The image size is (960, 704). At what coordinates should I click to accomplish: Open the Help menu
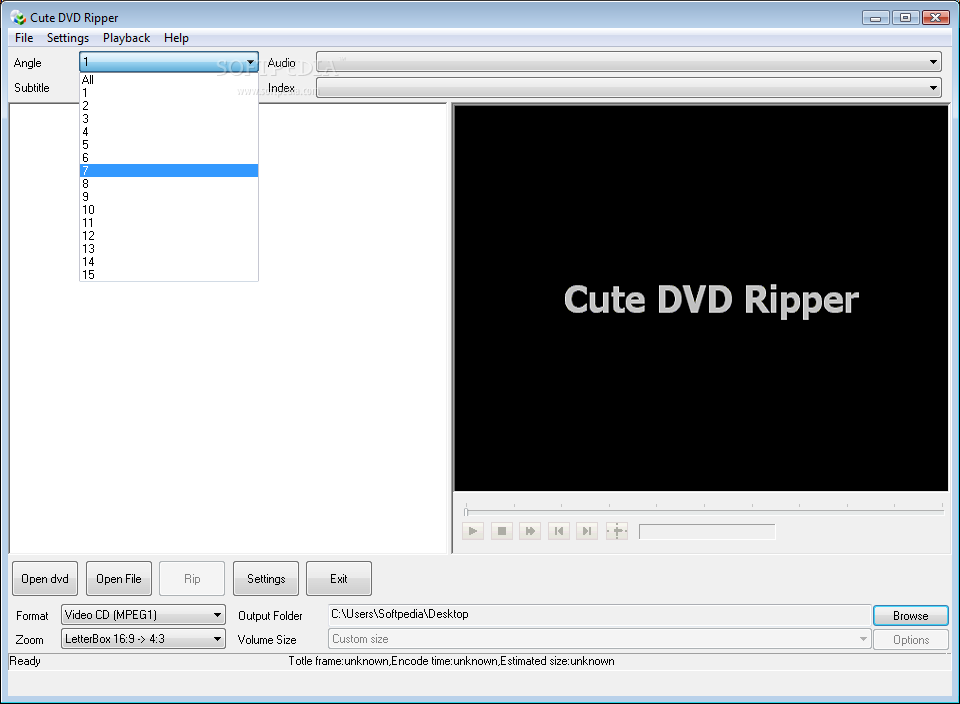tap(176, 38)
